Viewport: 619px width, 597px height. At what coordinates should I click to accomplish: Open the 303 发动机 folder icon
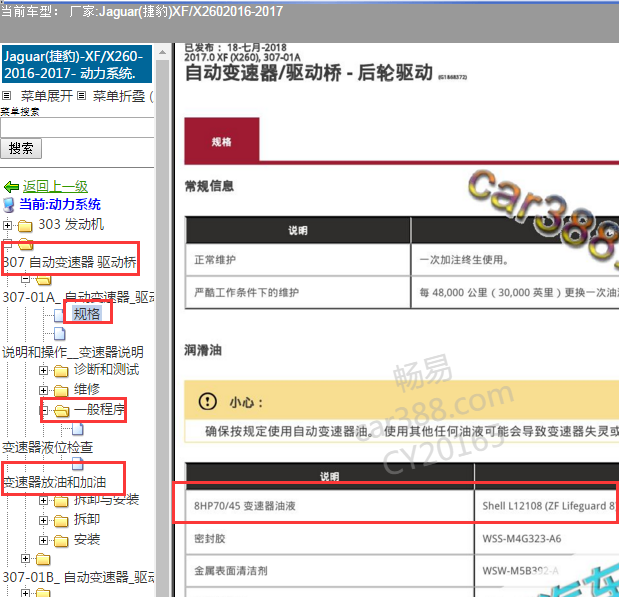coord(25,226)
